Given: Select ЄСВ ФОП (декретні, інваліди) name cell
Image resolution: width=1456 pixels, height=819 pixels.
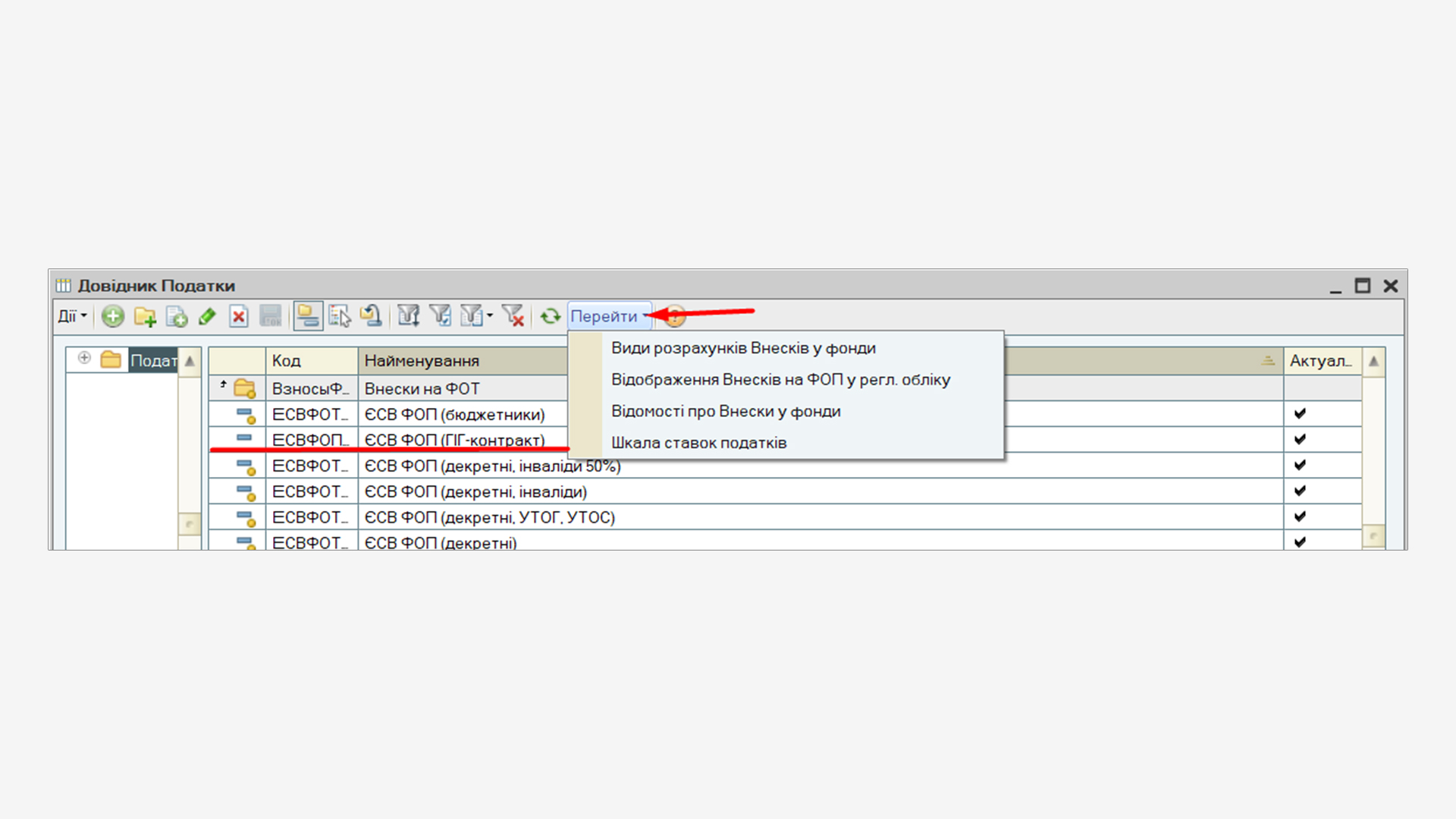Looking at the screenshot, I should (x=821, y=492).
